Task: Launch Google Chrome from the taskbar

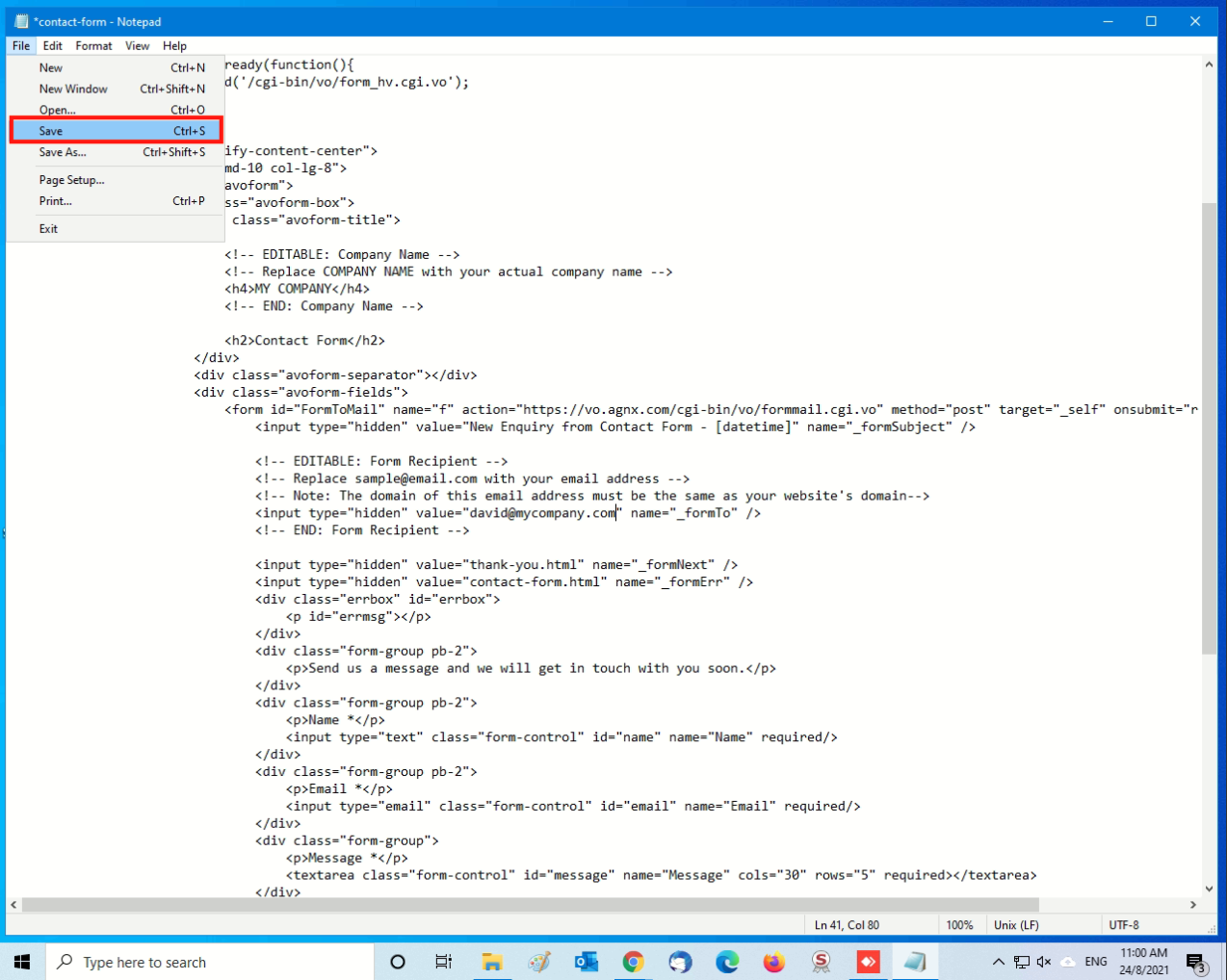Action: [x=633, y=962]
